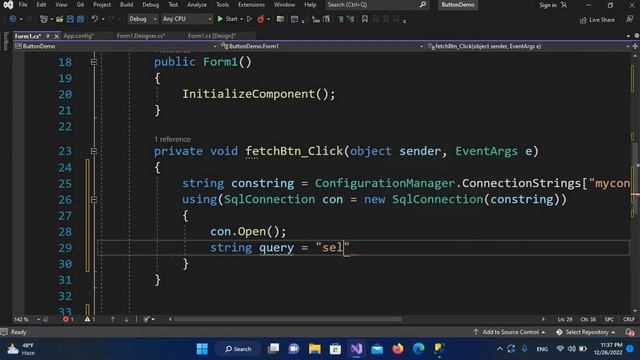Open the Debug configuration dropdown
Image resolution: width=640 pixels, height=360 pixels.
pos(142,19)
